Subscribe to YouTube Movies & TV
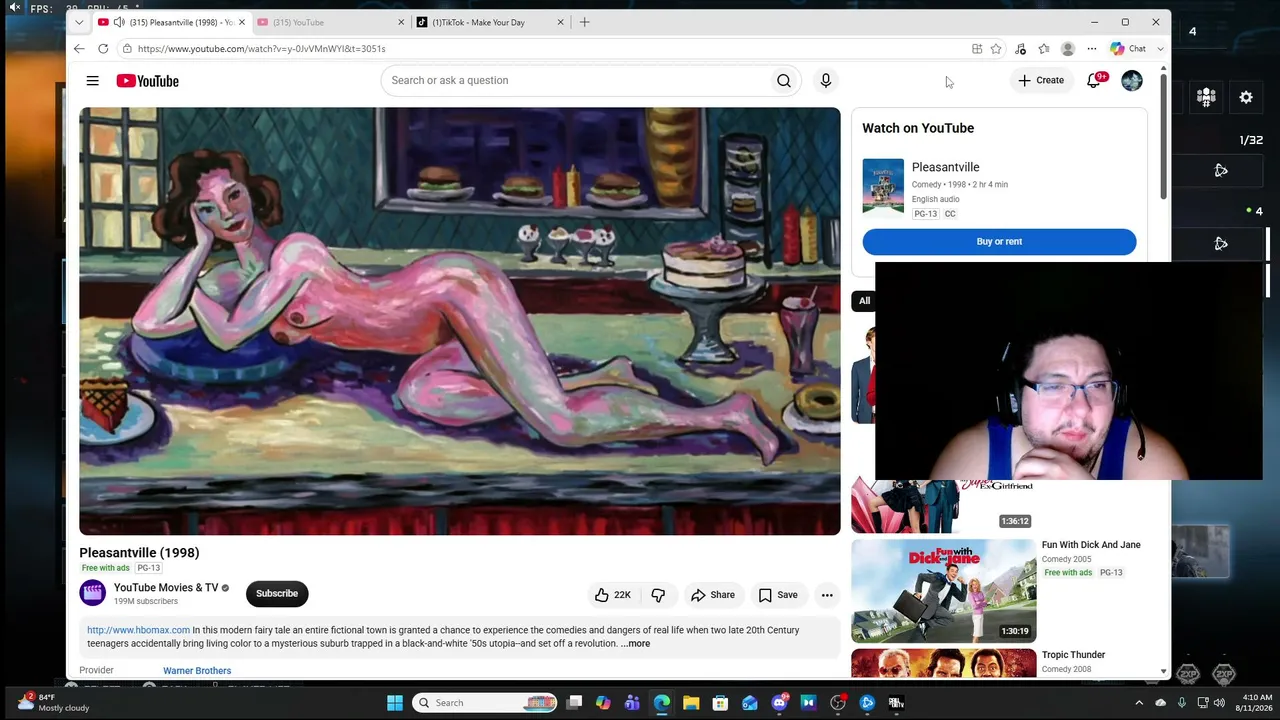Screen dimensions: 1280x720 [x=277, y=594]
